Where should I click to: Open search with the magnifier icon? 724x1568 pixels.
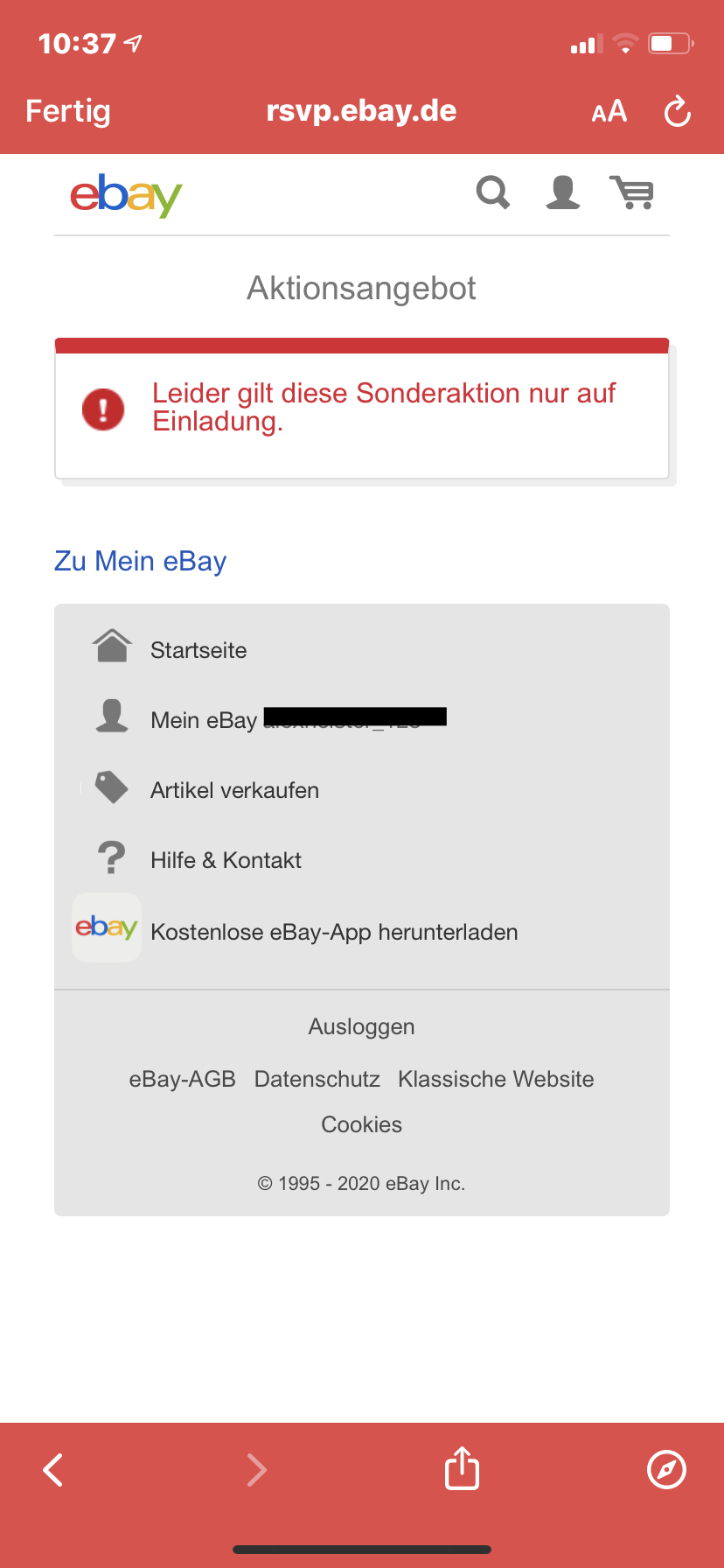(x=492, y=192)
